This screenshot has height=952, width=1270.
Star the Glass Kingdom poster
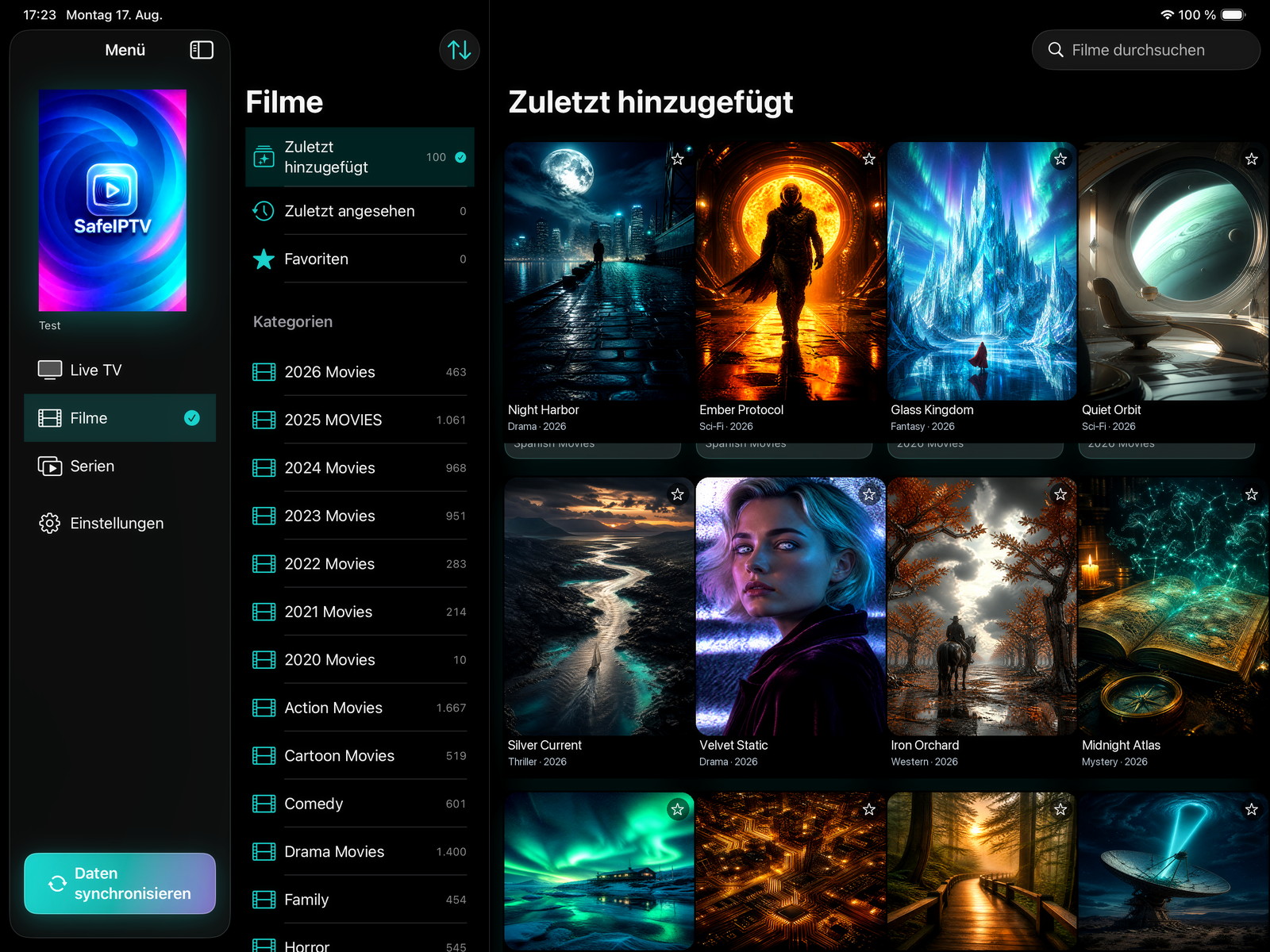tap(1060, 159)
